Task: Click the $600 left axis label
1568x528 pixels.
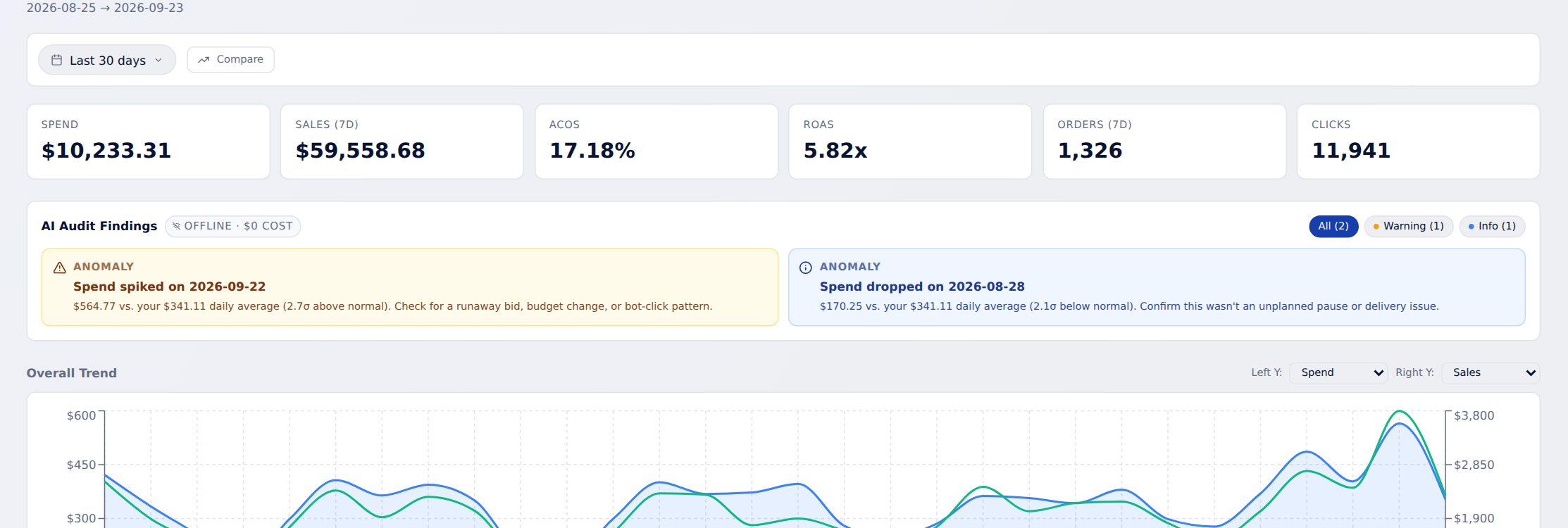Action: pyautogui.click(x=82, y=415)
